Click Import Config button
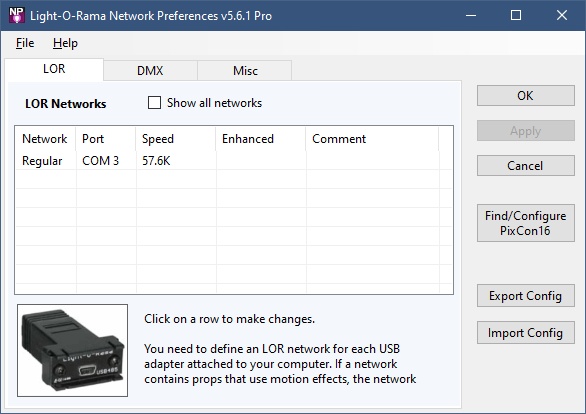Image resolution: width=586 pixels, height=414 pixels. [525, 333]
